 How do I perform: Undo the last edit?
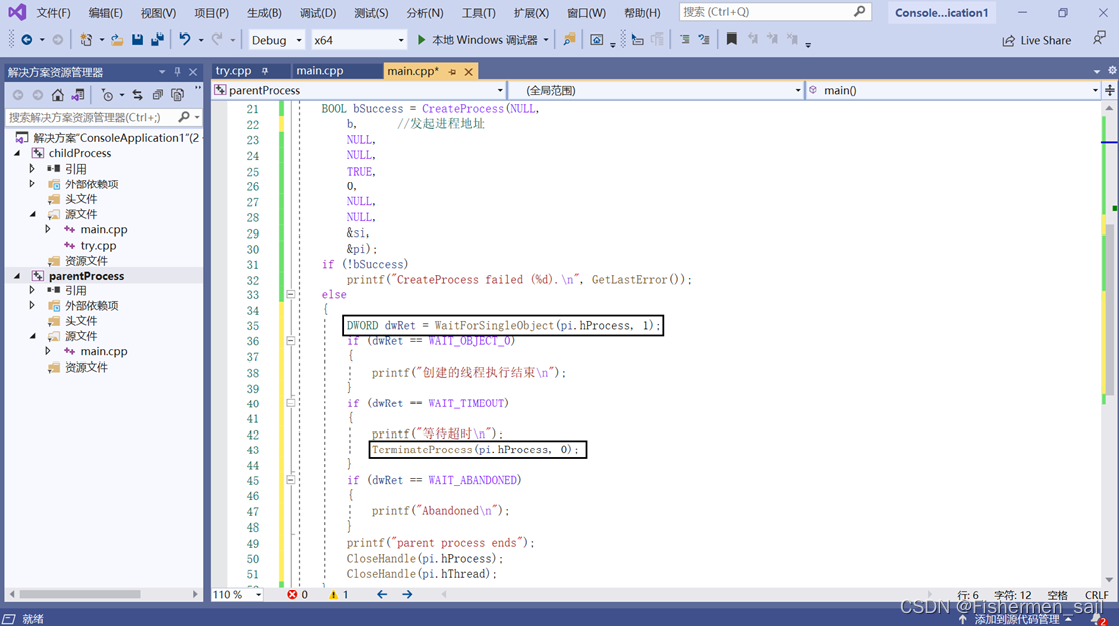point(185,40)
